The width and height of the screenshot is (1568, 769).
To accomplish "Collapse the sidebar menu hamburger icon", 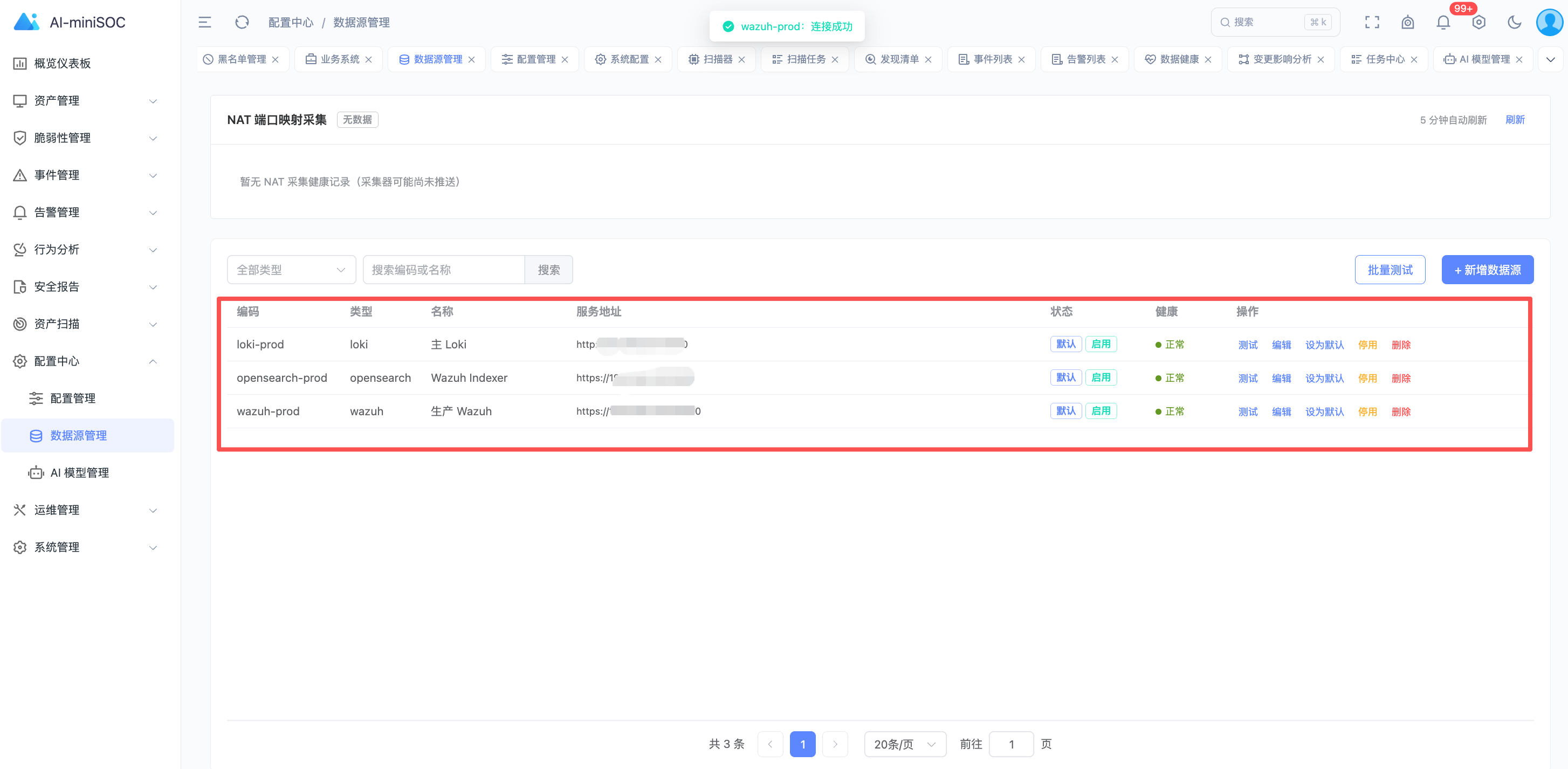I will [204, 23].
